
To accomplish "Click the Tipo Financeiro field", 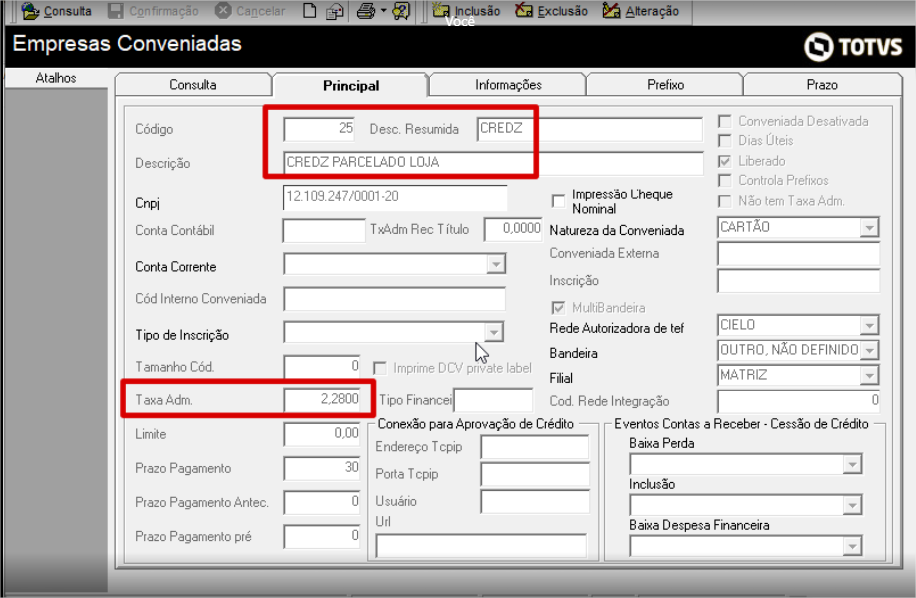I will (494, 401).
